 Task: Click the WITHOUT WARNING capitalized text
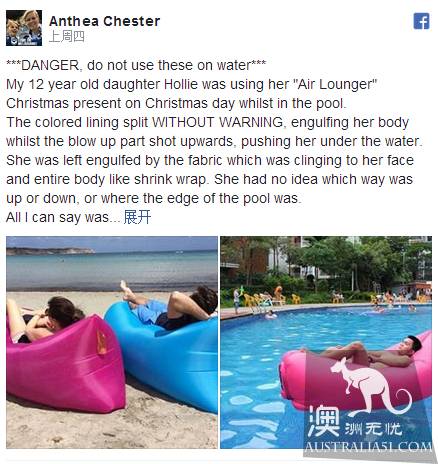pos(218,122)
